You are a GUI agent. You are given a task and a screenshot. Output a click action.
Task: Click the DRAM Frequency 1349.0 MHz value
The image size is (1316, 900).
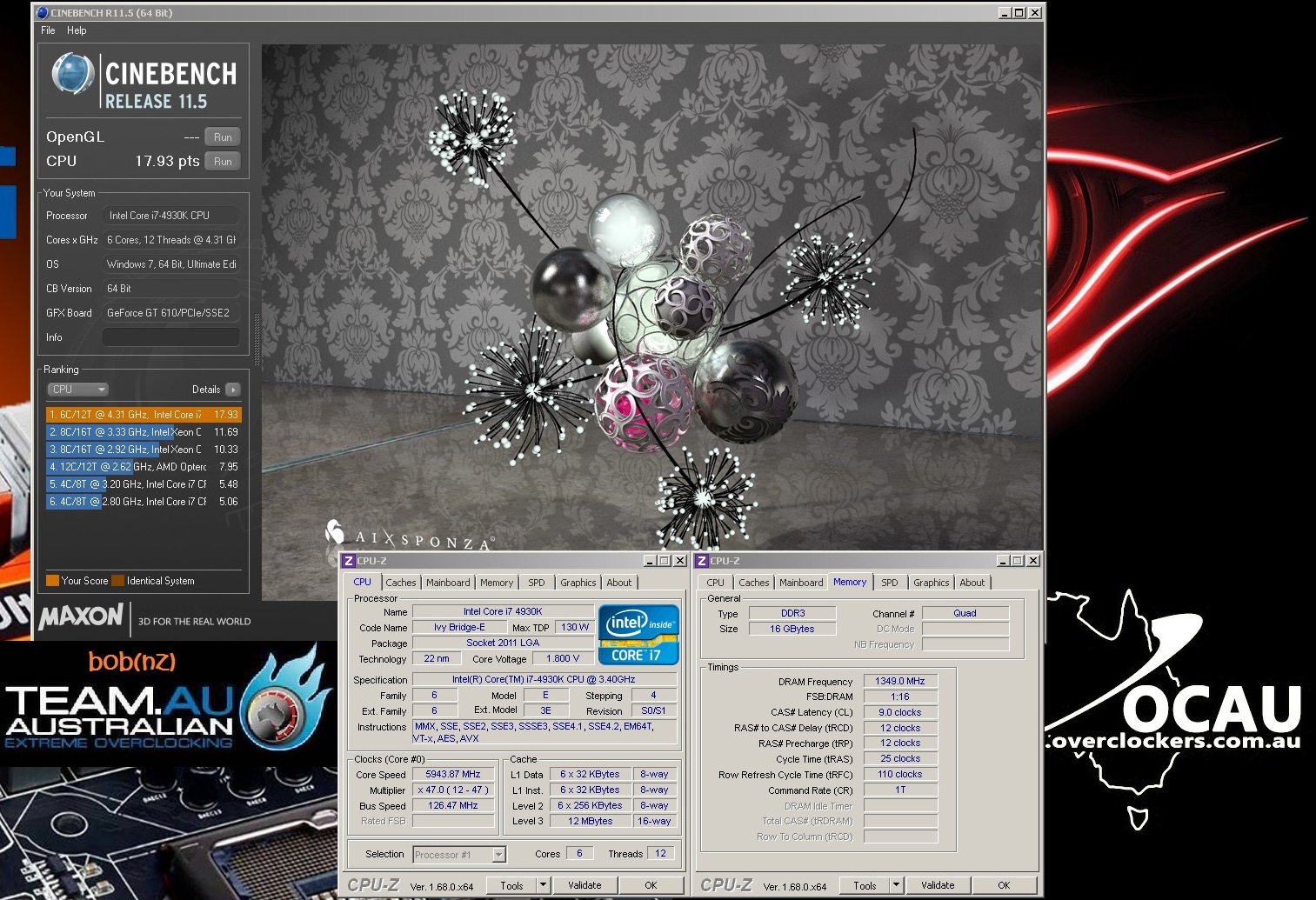pyautogui.click(x=900, y=681)
